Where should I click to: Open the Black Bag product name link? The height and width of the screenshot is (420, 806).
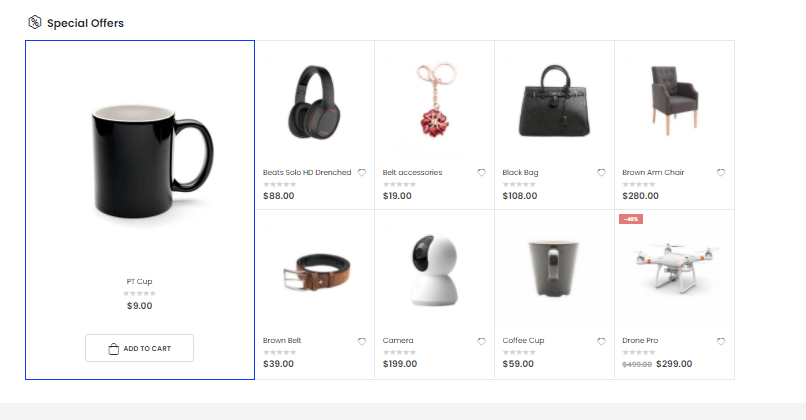pyautogui.click(x=520, y=172)
